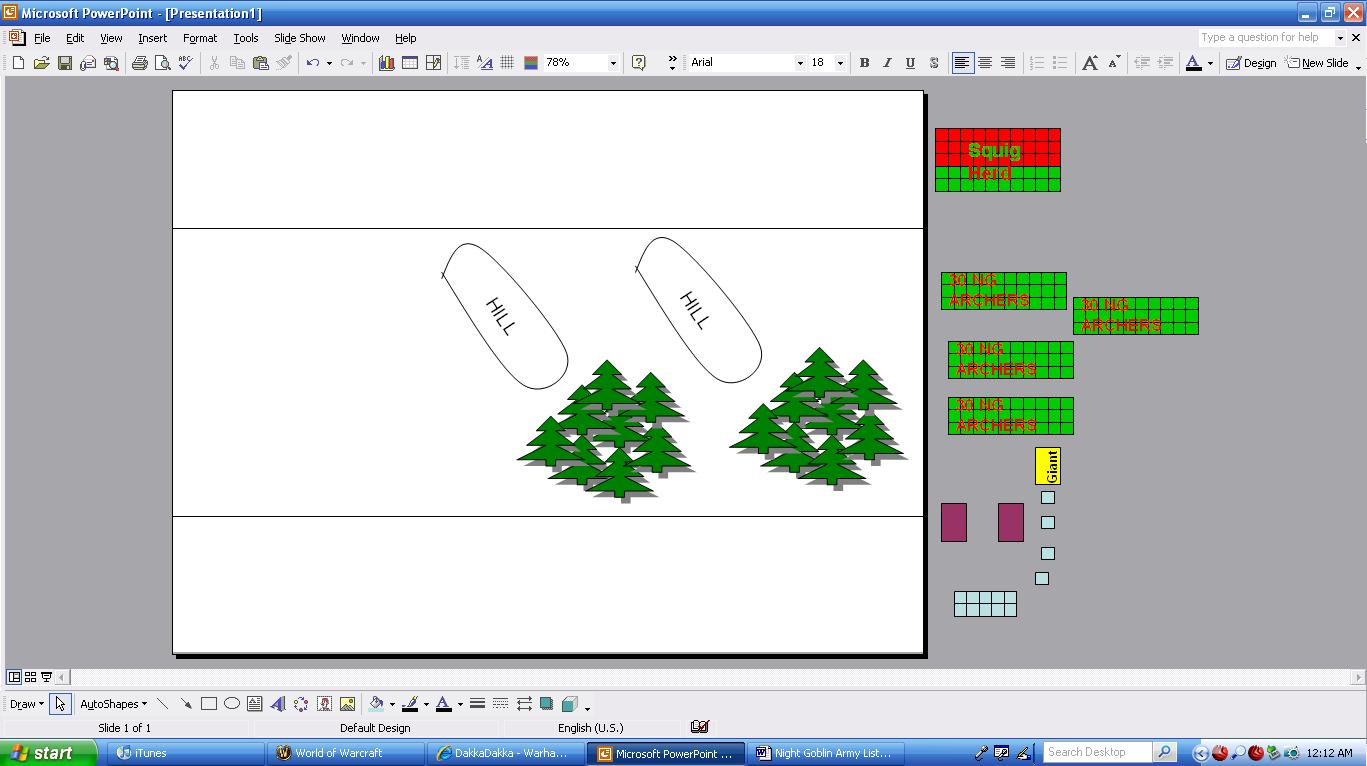Expand the Arial font name dropdown
The width and height of the screenshot is (1367, 766).
pos(799,63)
